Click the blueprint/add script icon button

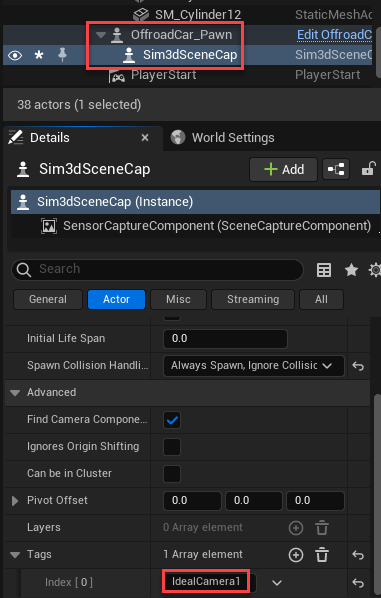pyautogui.click(x=336, y=169)
